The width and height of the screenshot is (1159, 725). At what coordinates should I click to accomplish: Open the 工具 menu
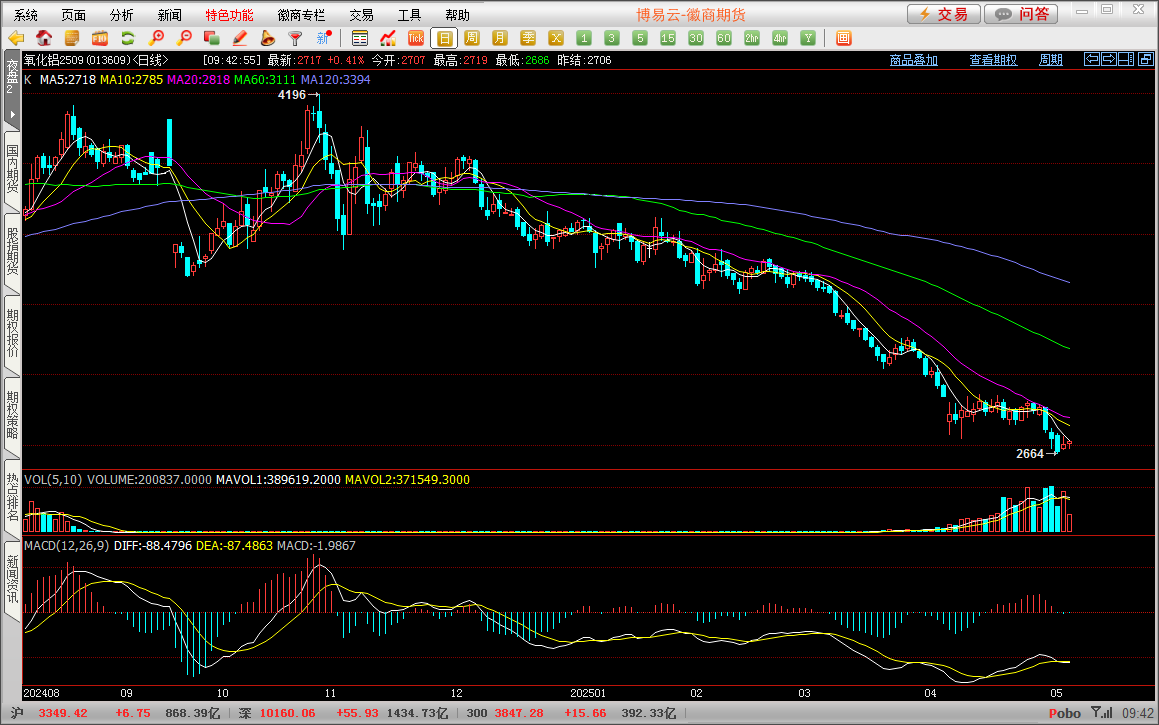[x=409, y=15]
